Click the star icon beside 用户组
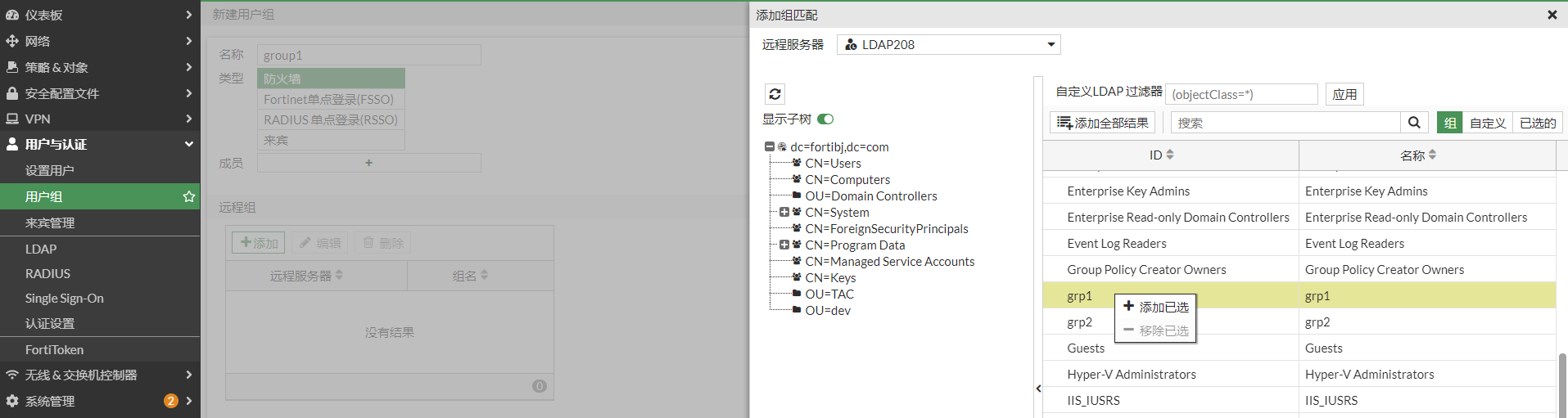 [189, 196]
